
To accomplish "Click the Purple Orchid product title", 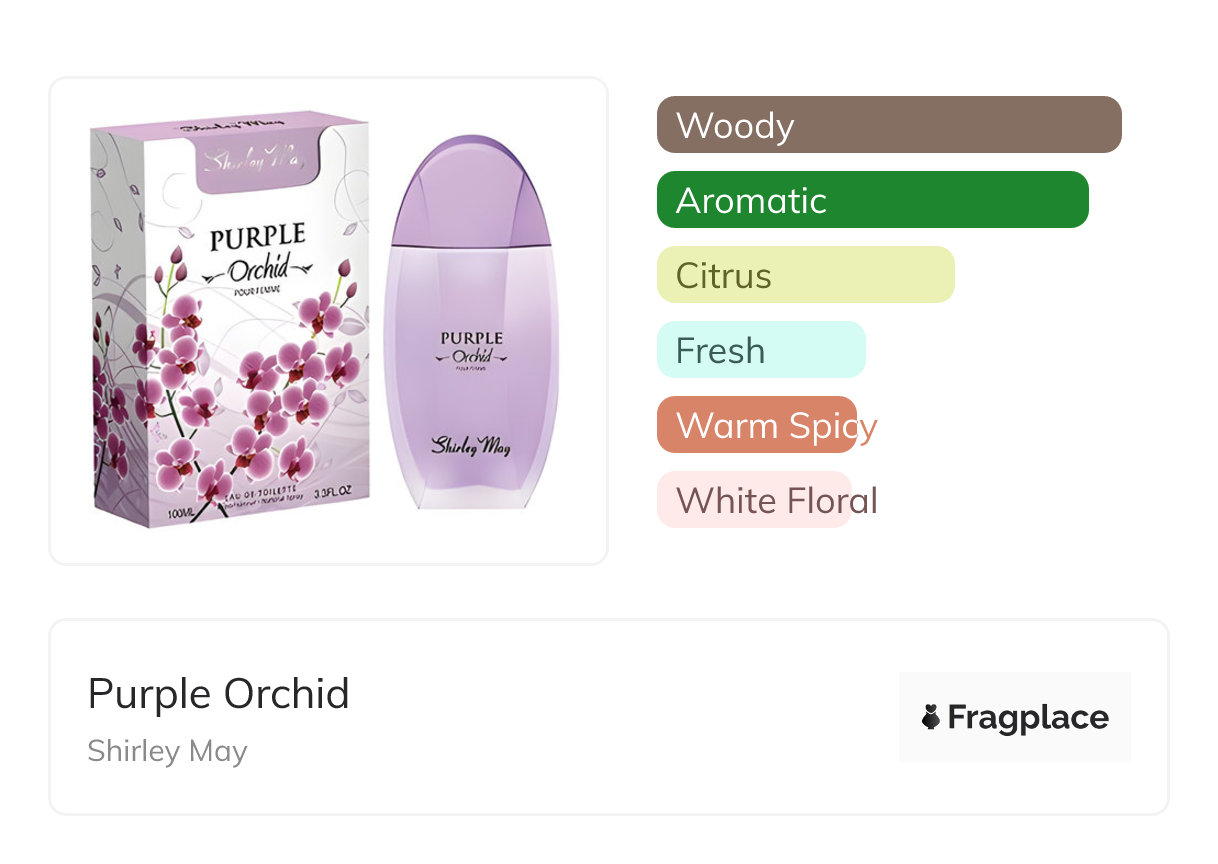I will 218,693.
